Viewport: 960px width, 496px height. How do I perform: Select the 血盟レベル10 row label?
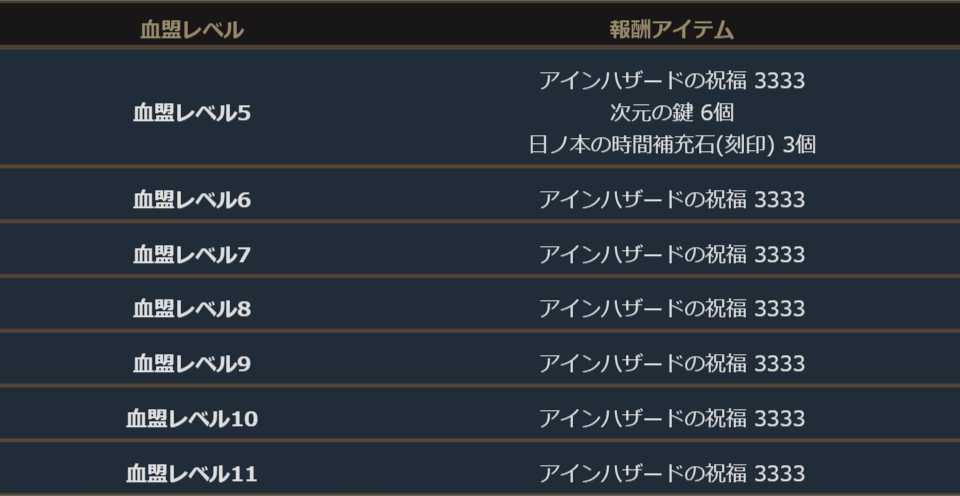tap(191, 419)
